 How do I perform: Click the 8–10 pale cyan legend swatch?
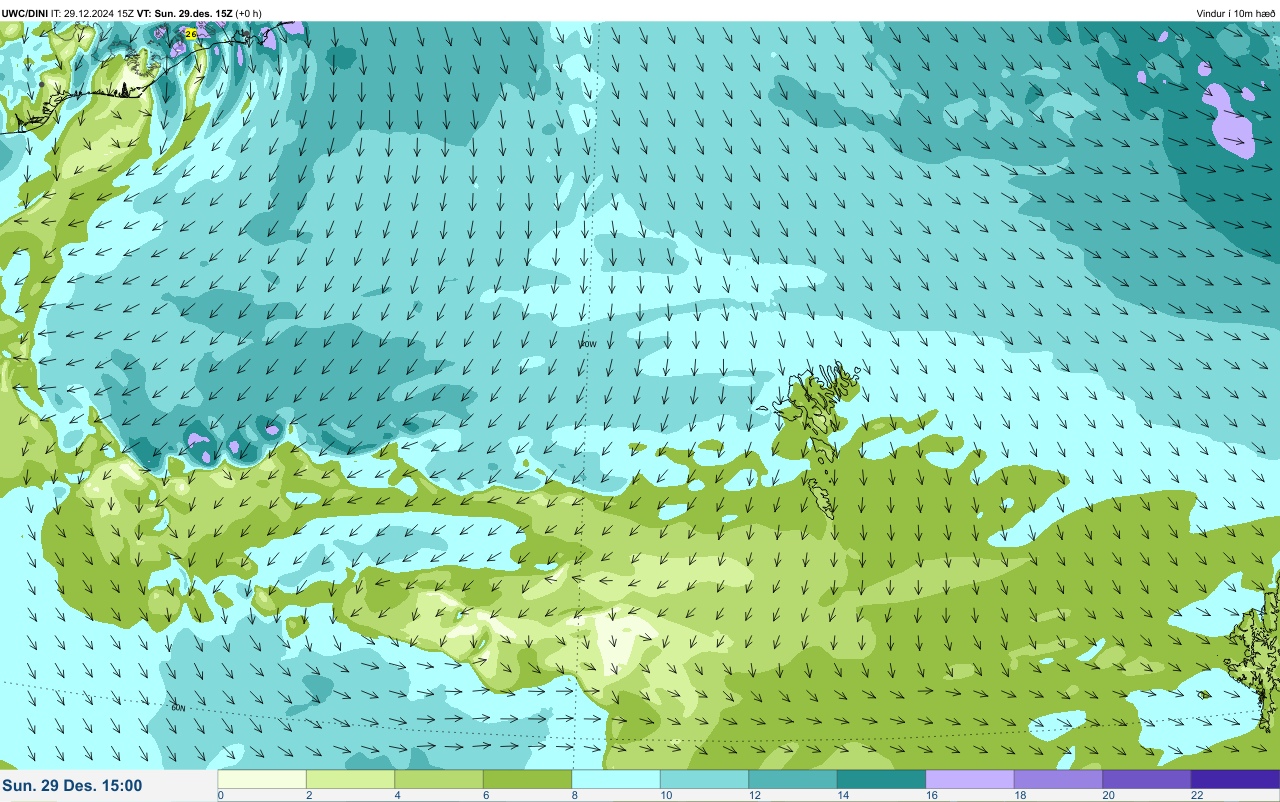[616, 779]
